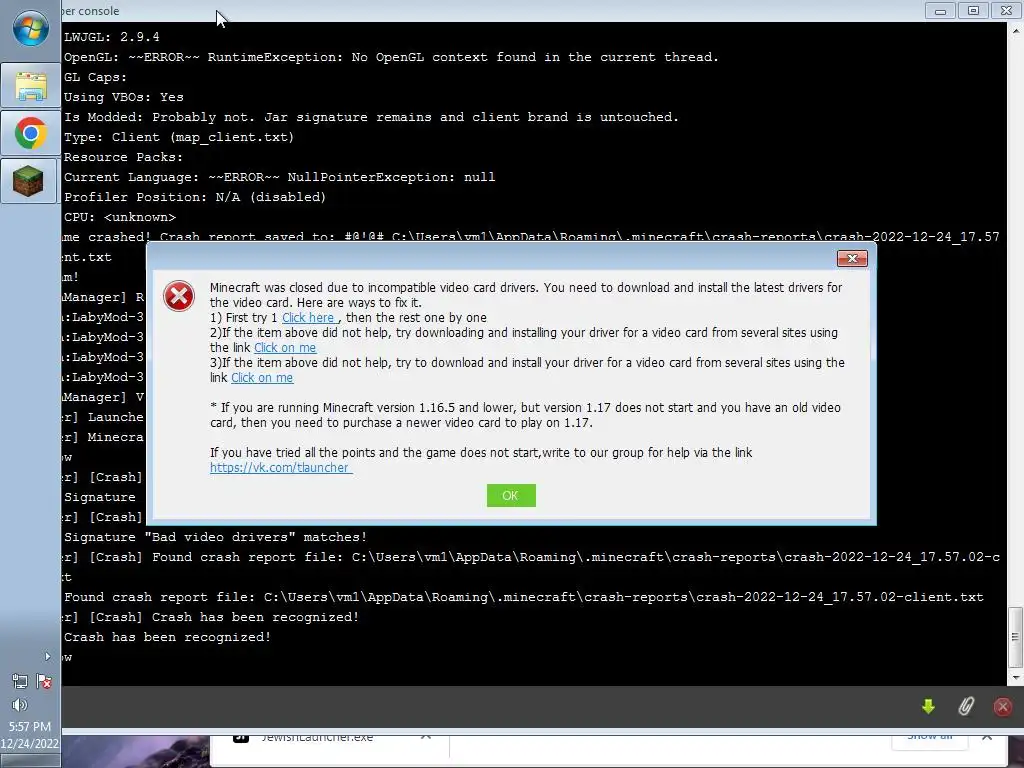Click the "Using VBOs: Yes" console line
The height and width of the screenshot is (768, 1024).
tap(123, 97)
